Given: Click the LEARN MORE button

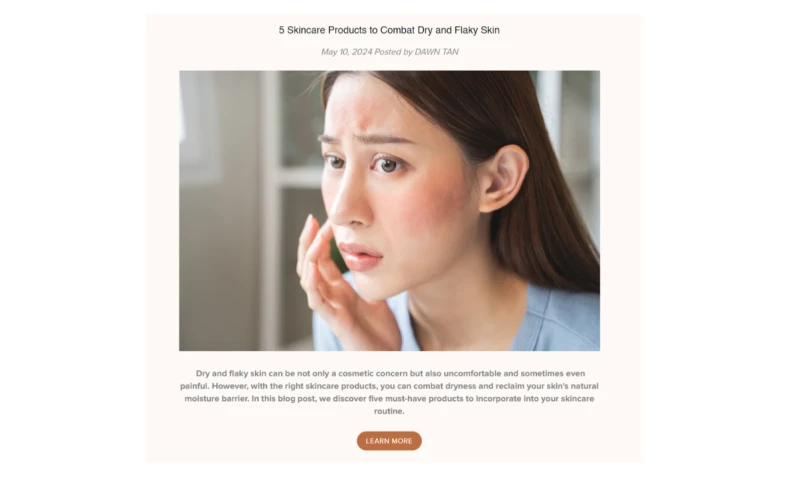Looking at the screenshot, I should tap(389, 441).
